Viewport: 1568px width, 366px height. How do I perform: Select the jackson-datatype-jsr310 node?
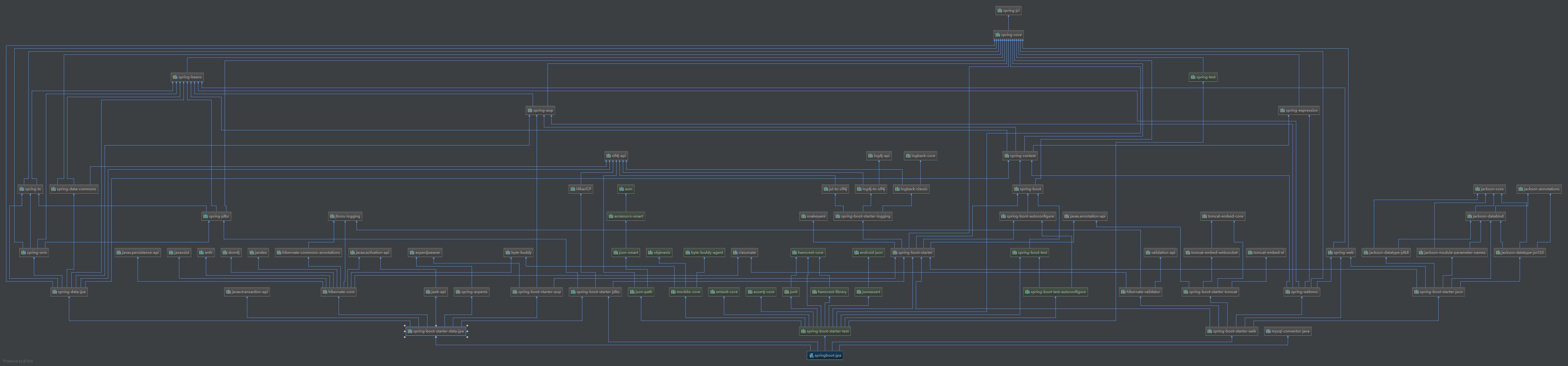tap(1519, 253)
